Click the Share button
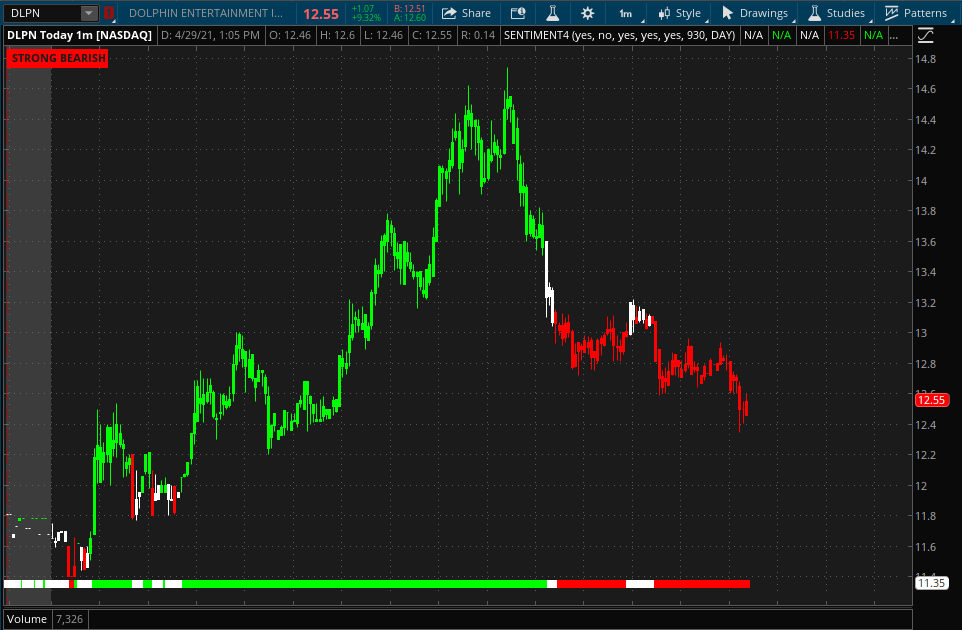This screenshot has width=962, height=630. (x=466, y=13)
